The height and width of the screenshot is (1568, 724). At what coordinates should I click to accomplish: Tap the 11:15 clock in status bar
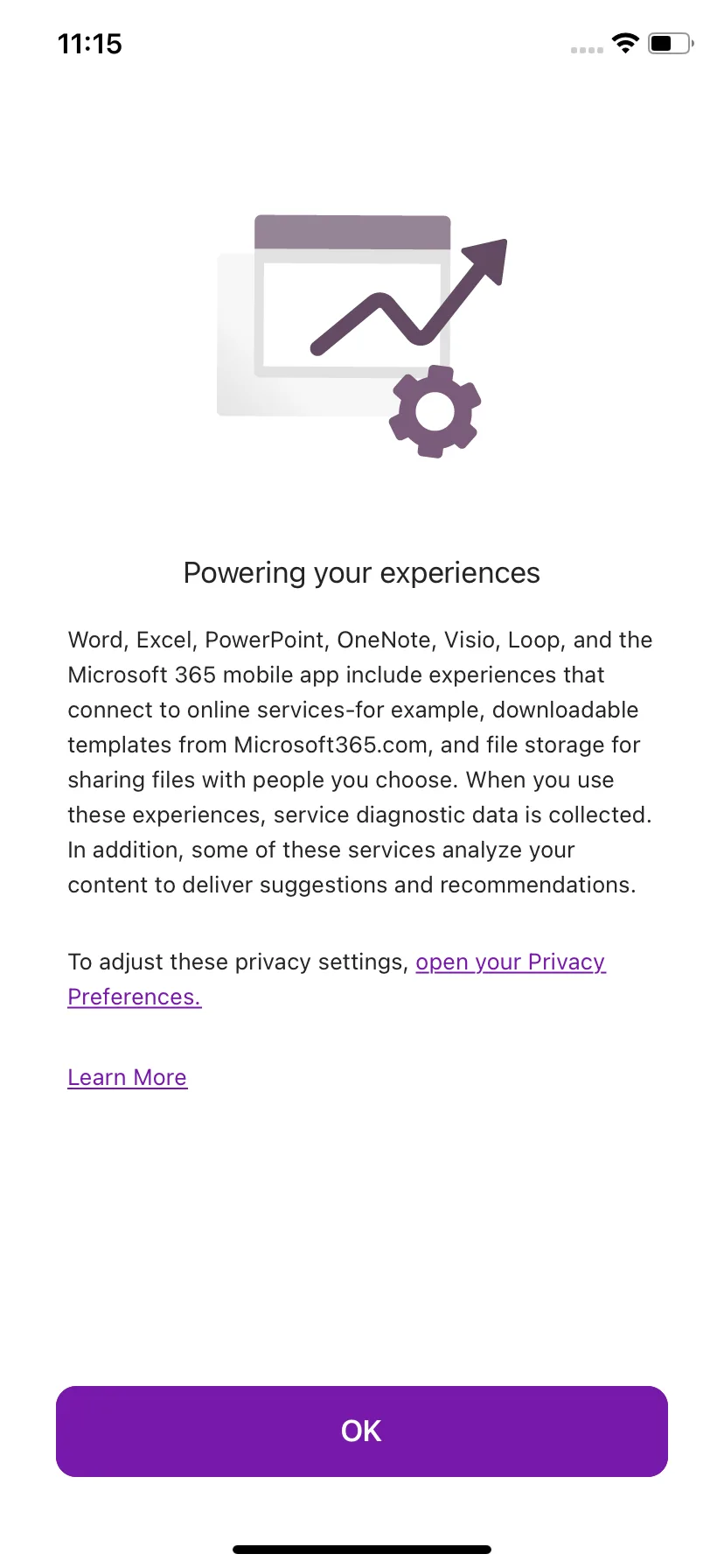pos(90,44)
